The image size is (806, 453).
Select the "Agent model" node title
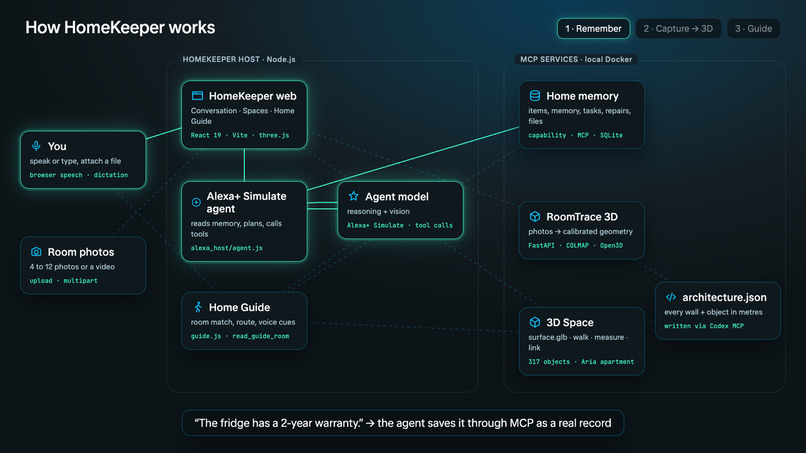pyautogui.click(x=396, y=196)
